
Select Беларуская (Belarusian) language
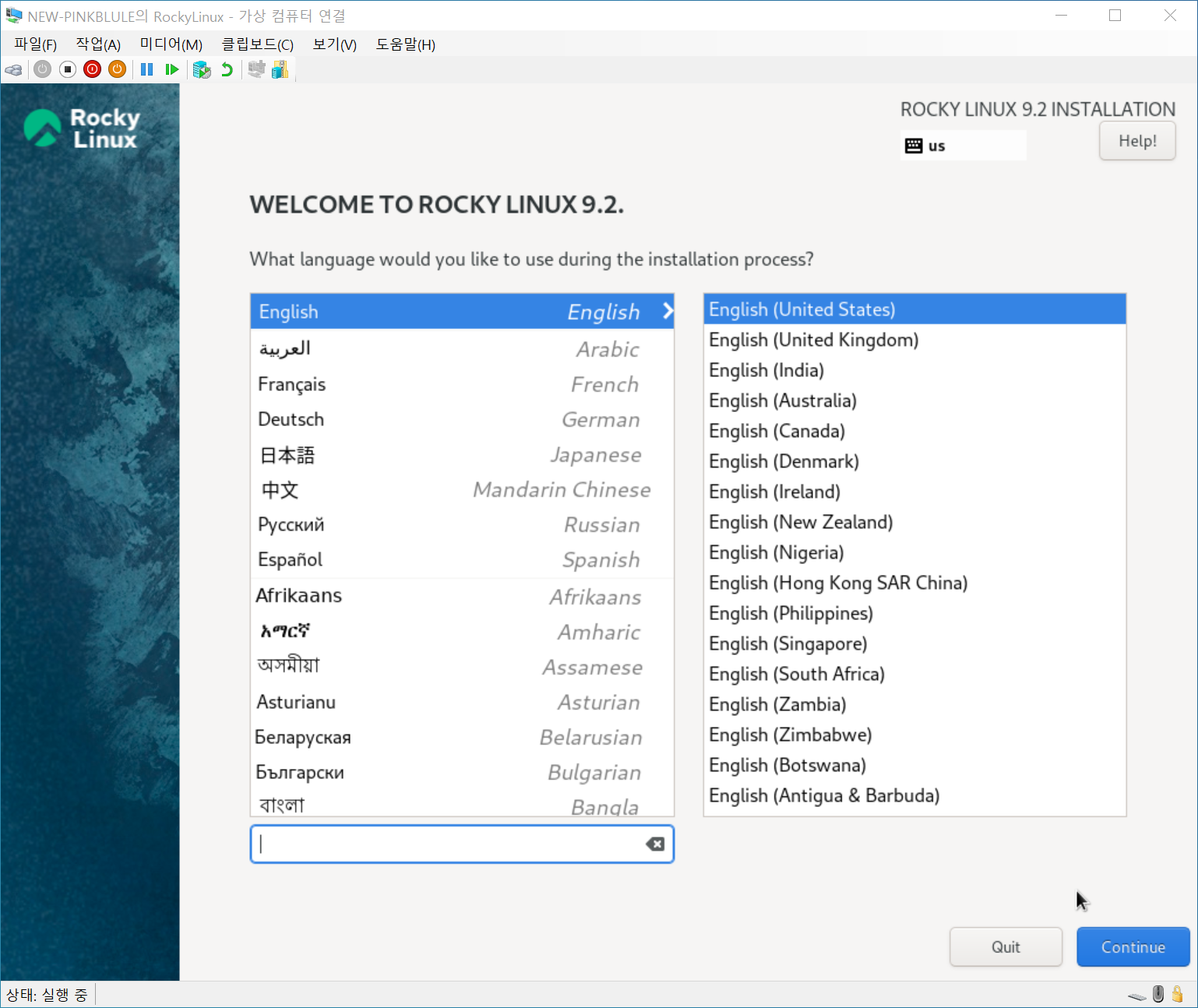point(462,737)
